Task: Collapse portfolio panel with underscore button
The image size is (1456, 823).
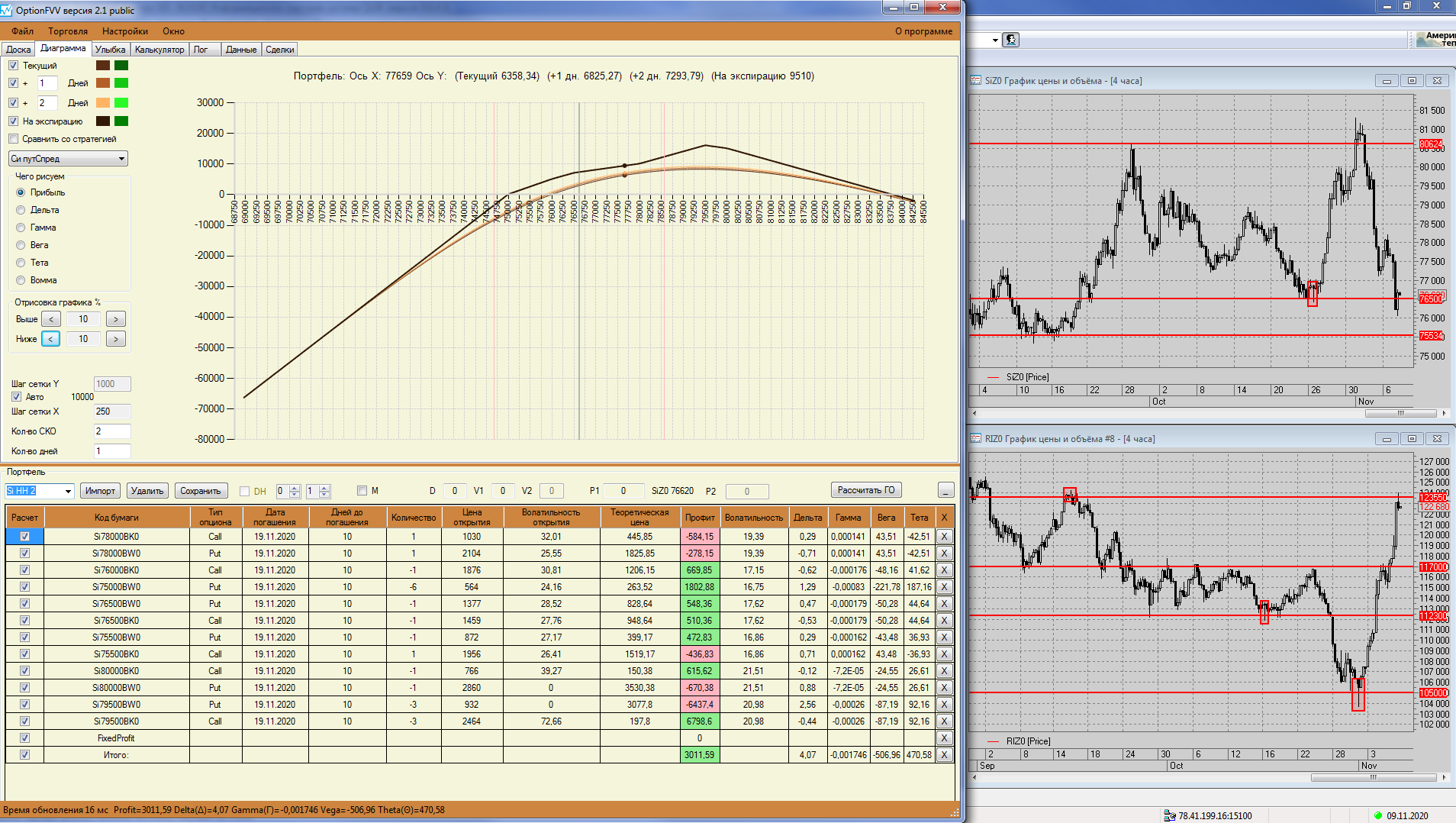Action: pyautogui.click(x=945, y=490)
